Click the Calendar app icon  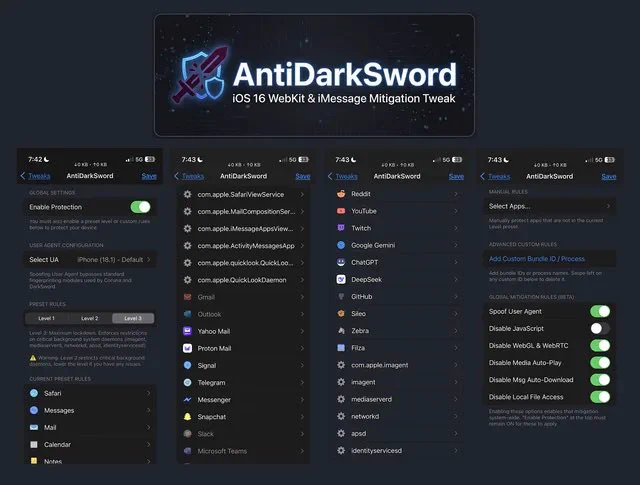click(x=34, y=445)
